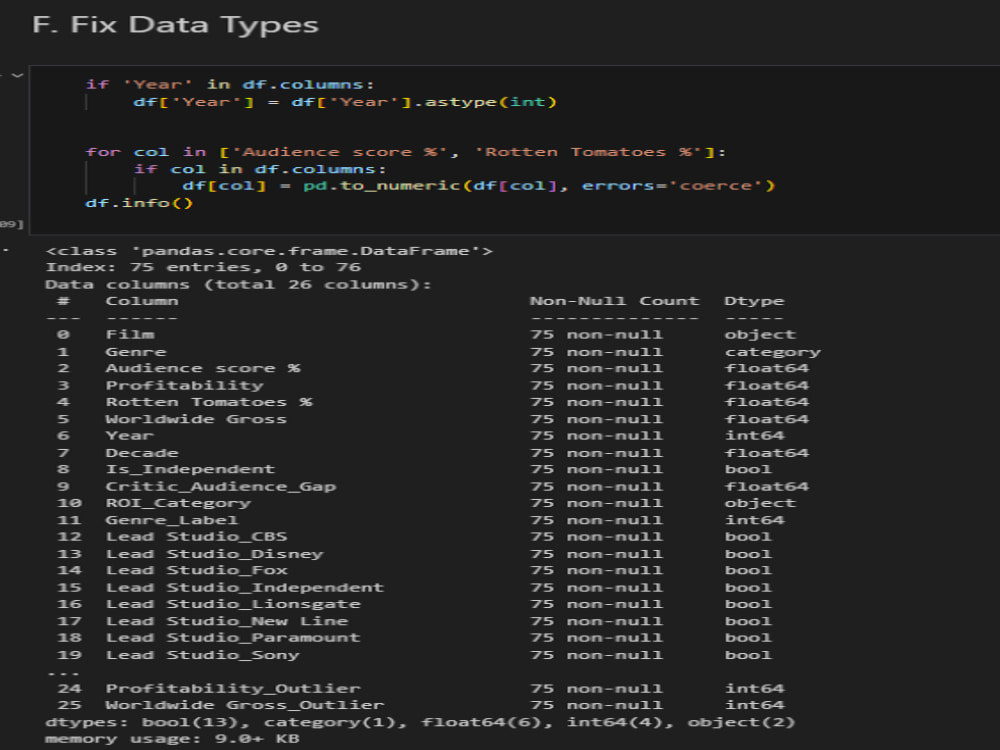
Task: Click 'Data columns (total 26 columns):' line
Action: (x=239, y=284)
